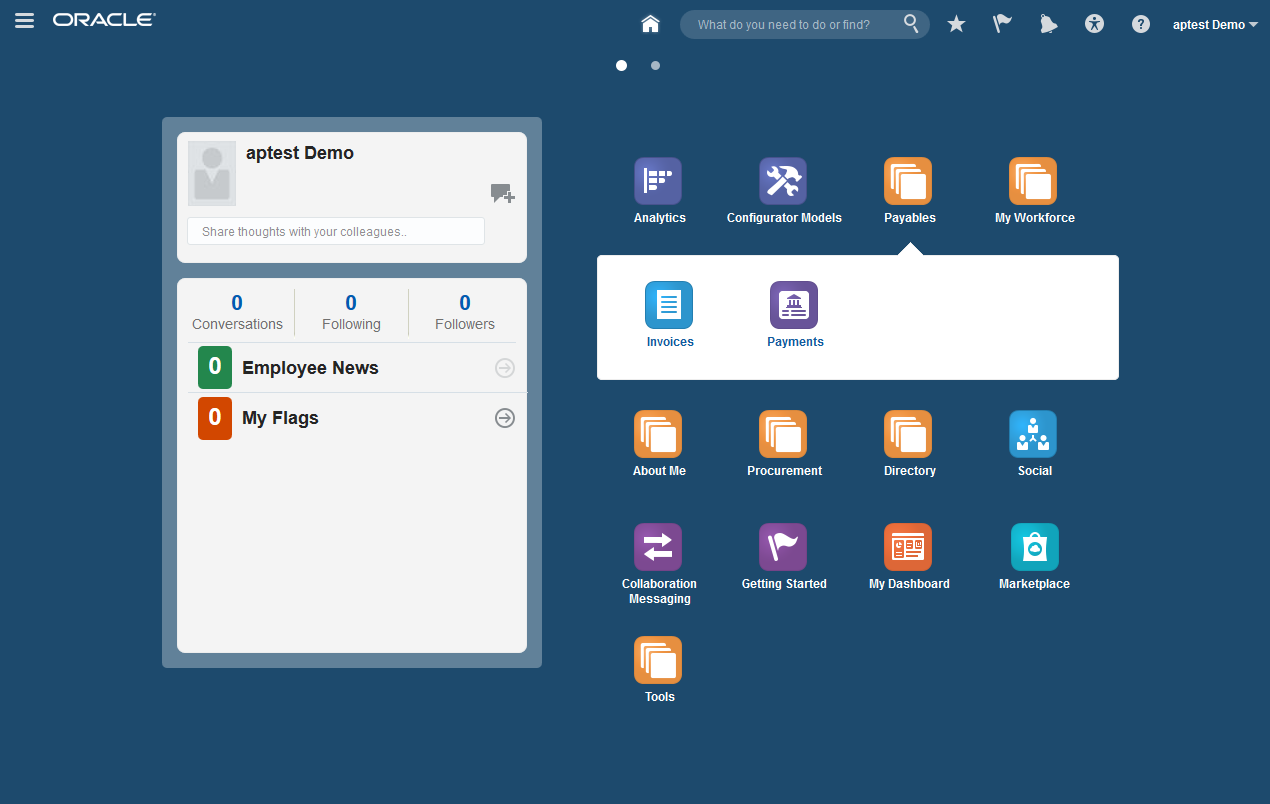The width and height of the screenshot is (1270, 804).
Task: Open the hamburger navigator menu
Action: tap(24, 21)
